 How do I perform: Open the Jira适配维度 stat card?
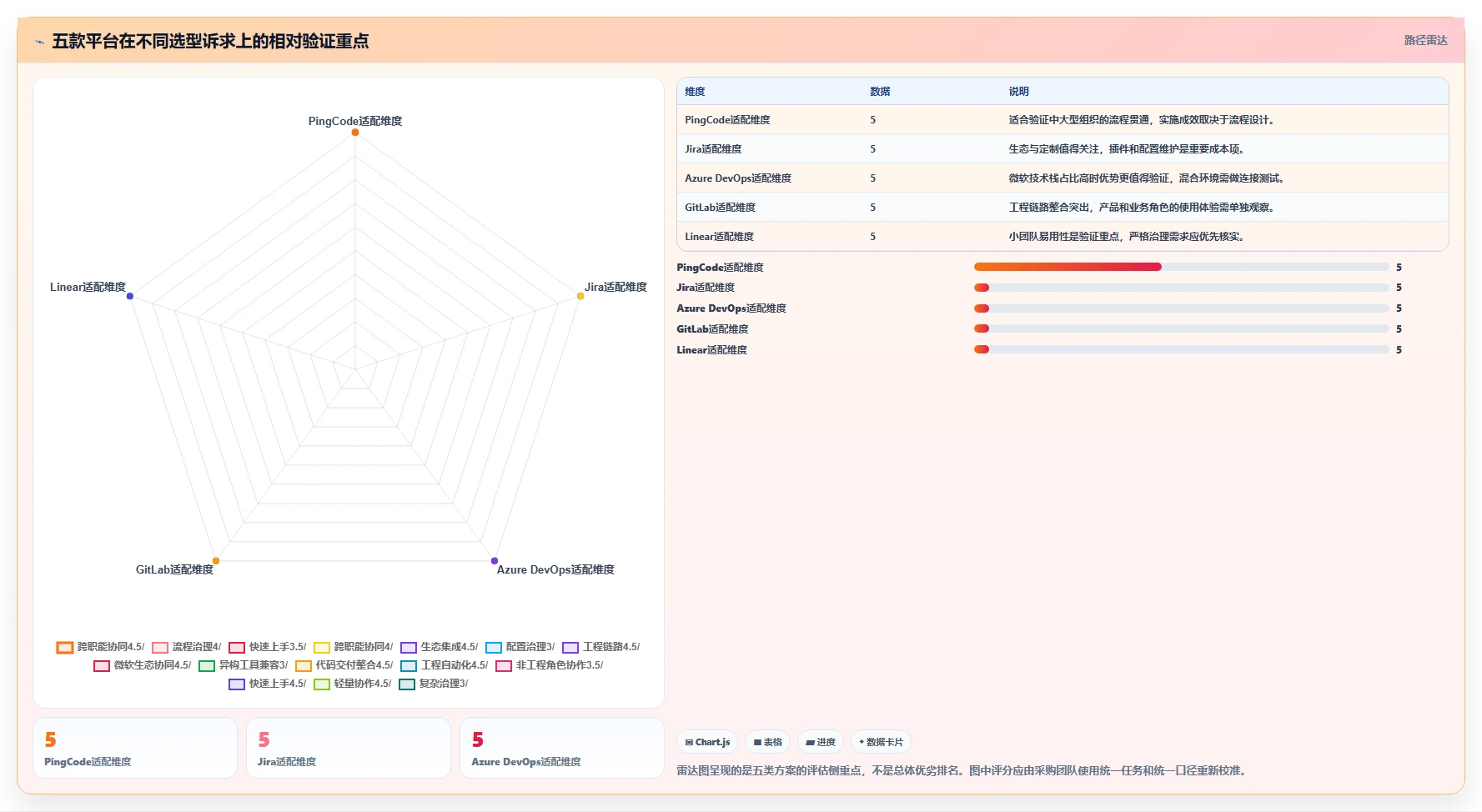pos(349,748)
